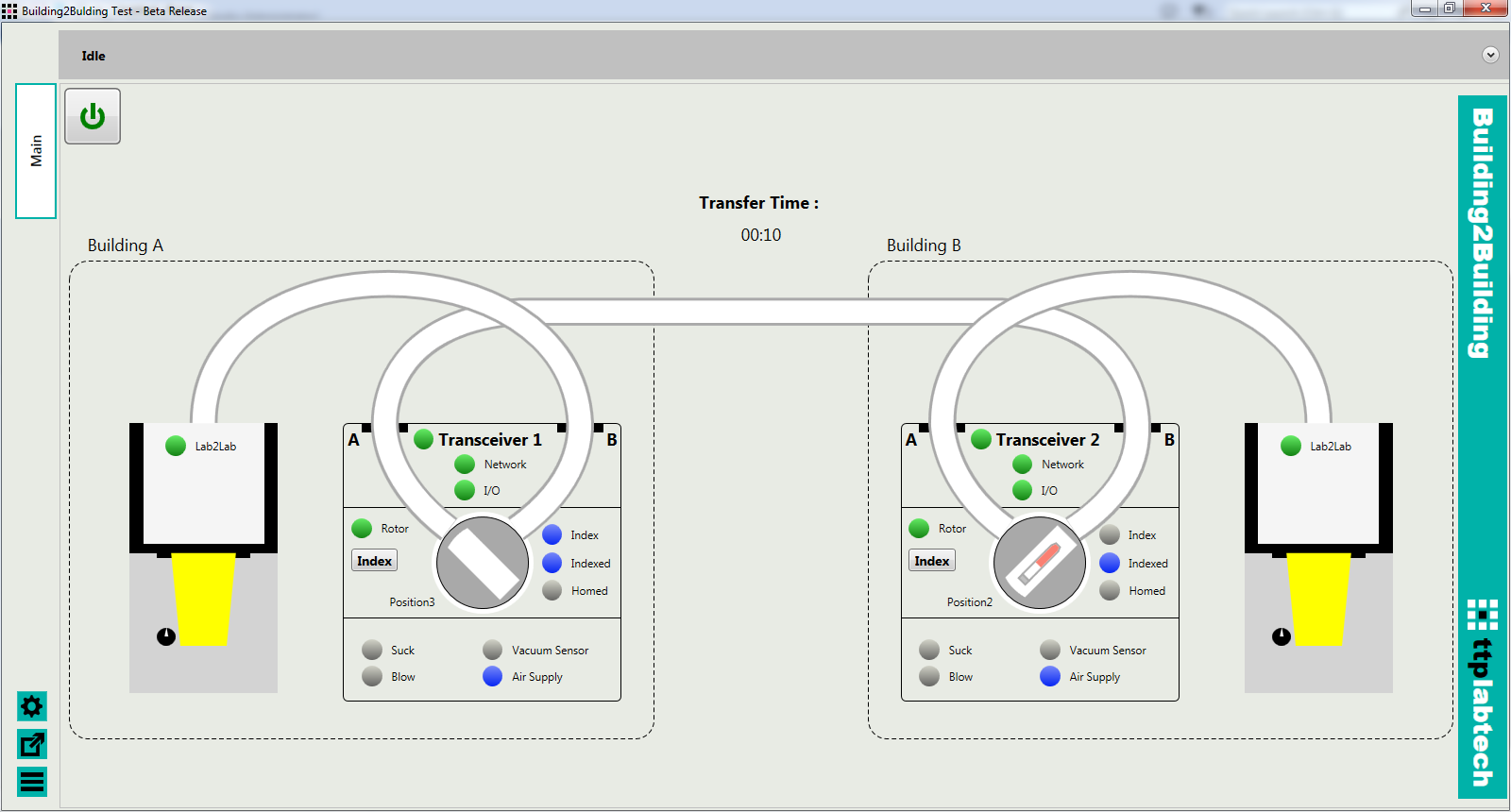This screenshot has height=812, width=1511.
Task: Select the Main side tab
Action: click(36, 151)
